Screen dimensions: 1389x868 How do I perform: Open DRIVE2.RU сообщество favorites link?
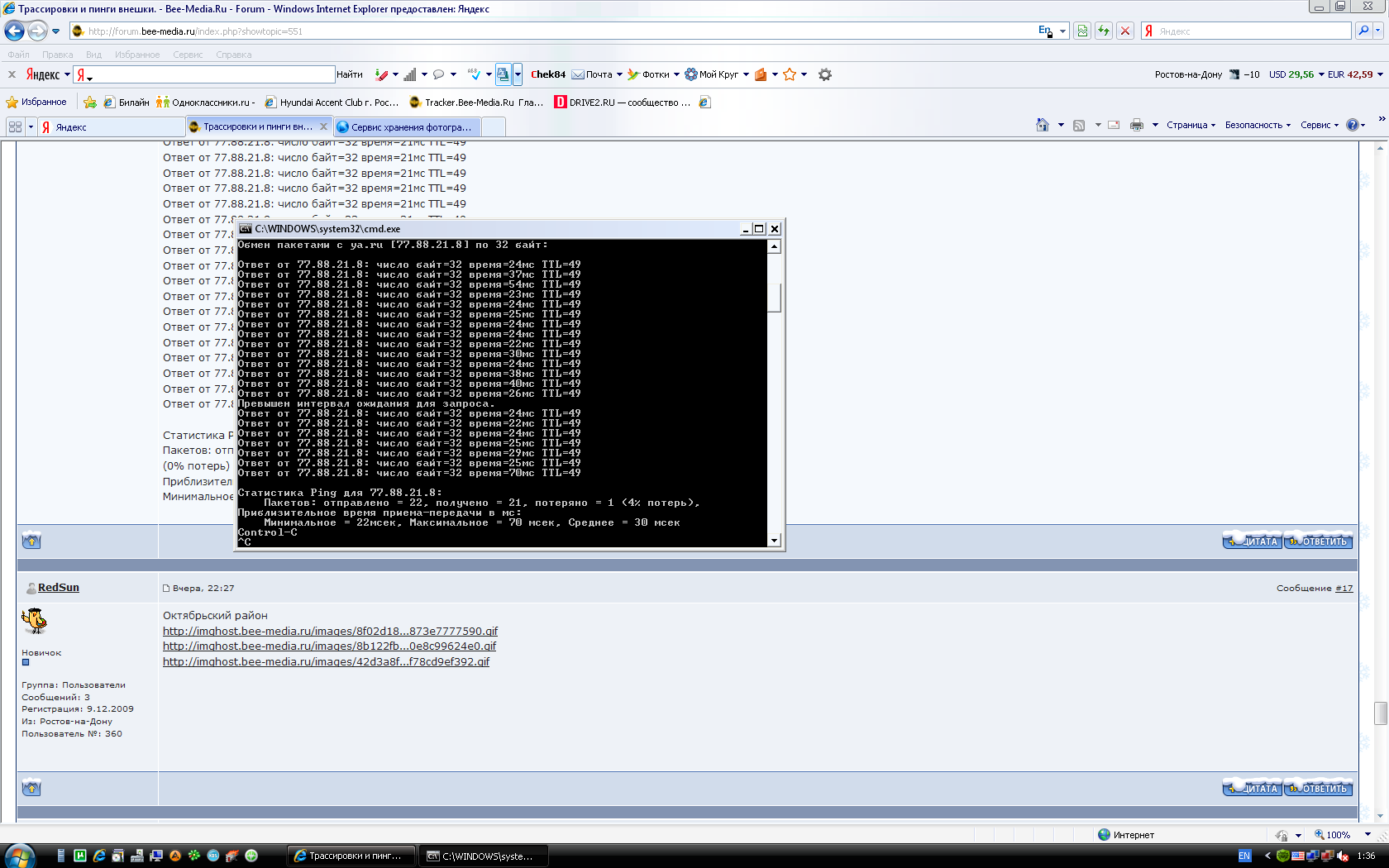pos(622,103)
